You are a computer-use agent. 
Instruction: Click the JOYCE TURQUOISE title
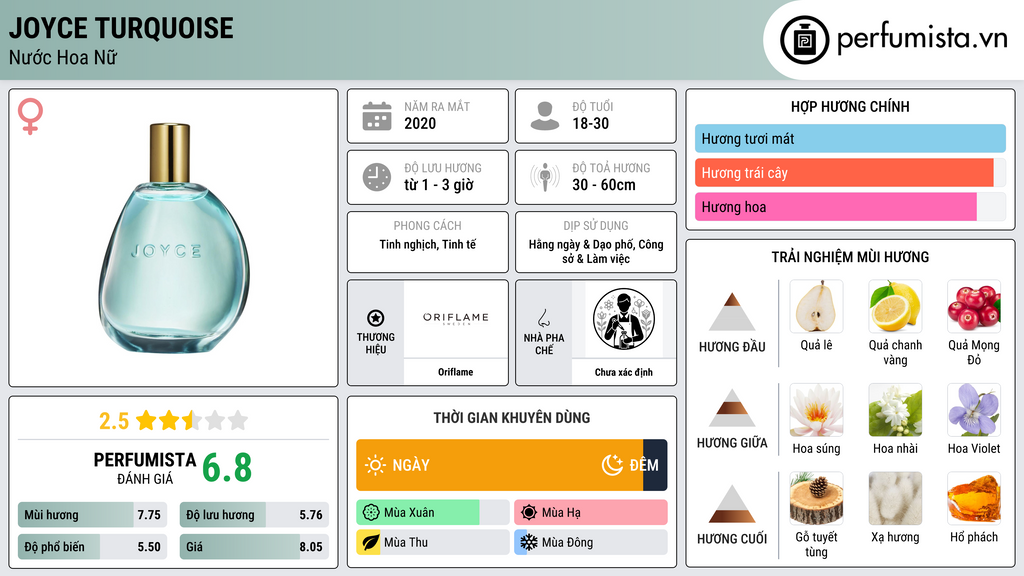pos(121,28)
